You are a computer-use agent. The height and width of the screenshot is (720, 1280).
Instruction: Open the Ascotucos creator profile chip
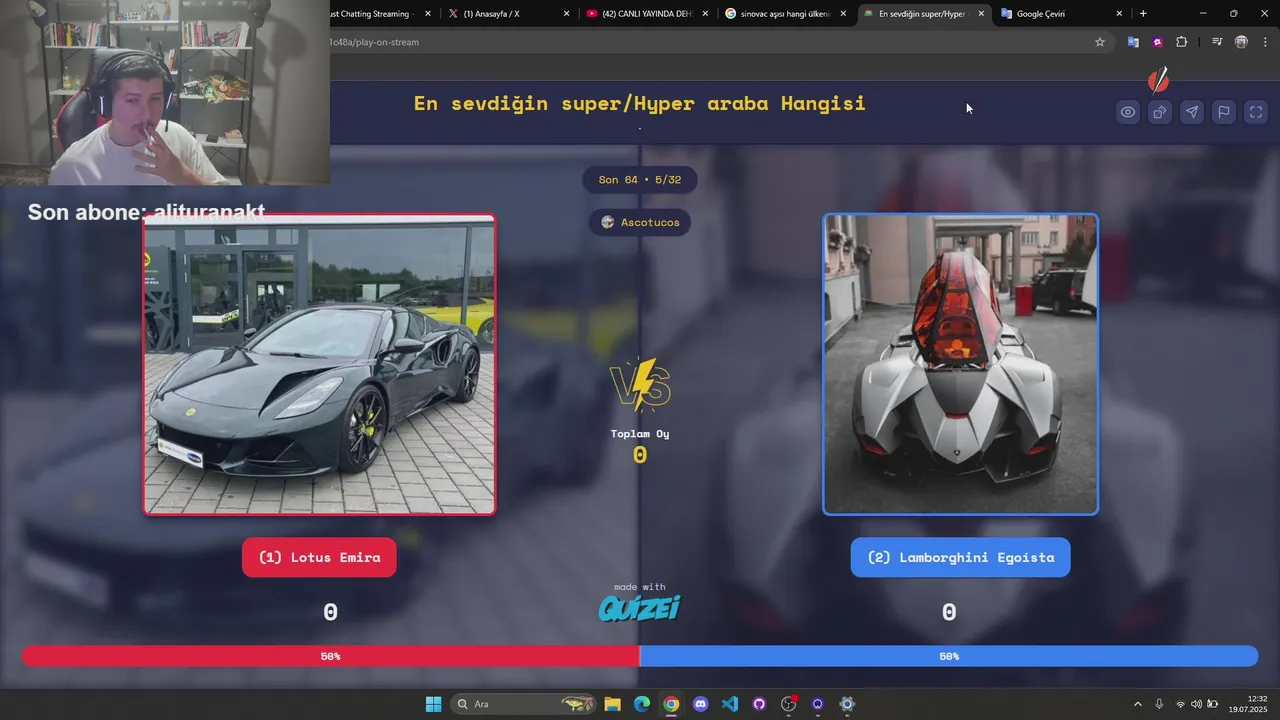point(640,222)
